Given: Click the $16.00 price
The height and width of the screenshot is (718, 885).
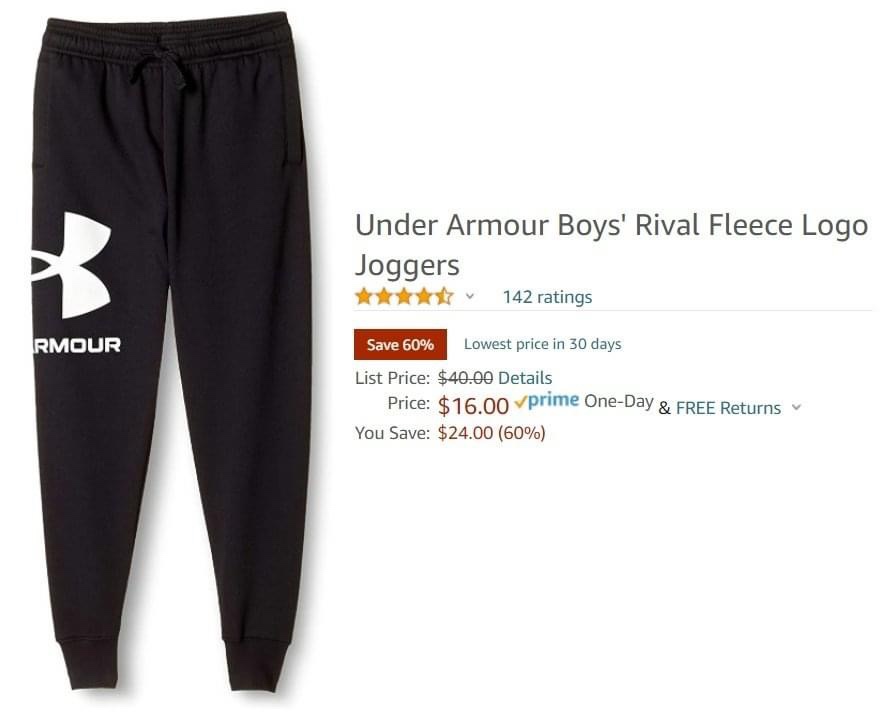Looking at the screenshot, I should coord(474,405).
